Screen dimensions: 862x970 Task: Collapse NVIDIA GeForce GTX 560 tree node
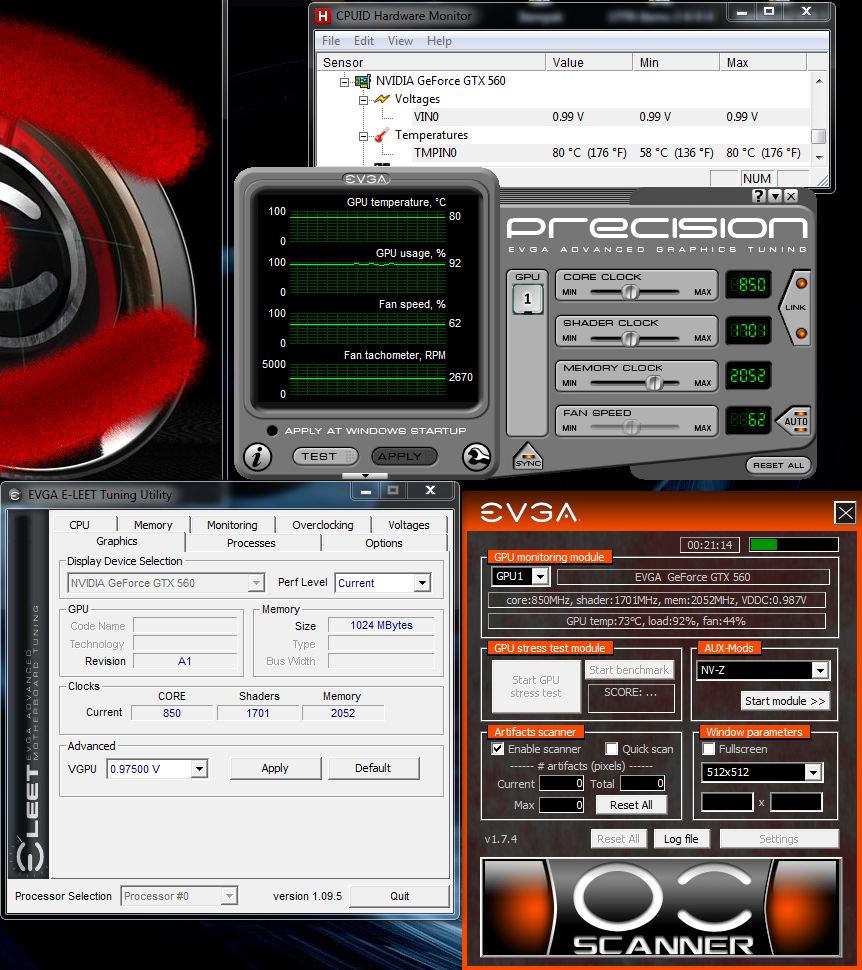coord(345,82)
